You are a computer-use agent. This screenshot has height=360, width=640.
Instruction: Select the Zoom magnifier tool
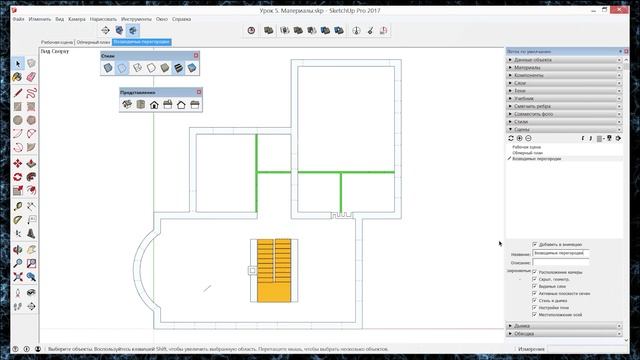tap(18, 263)
